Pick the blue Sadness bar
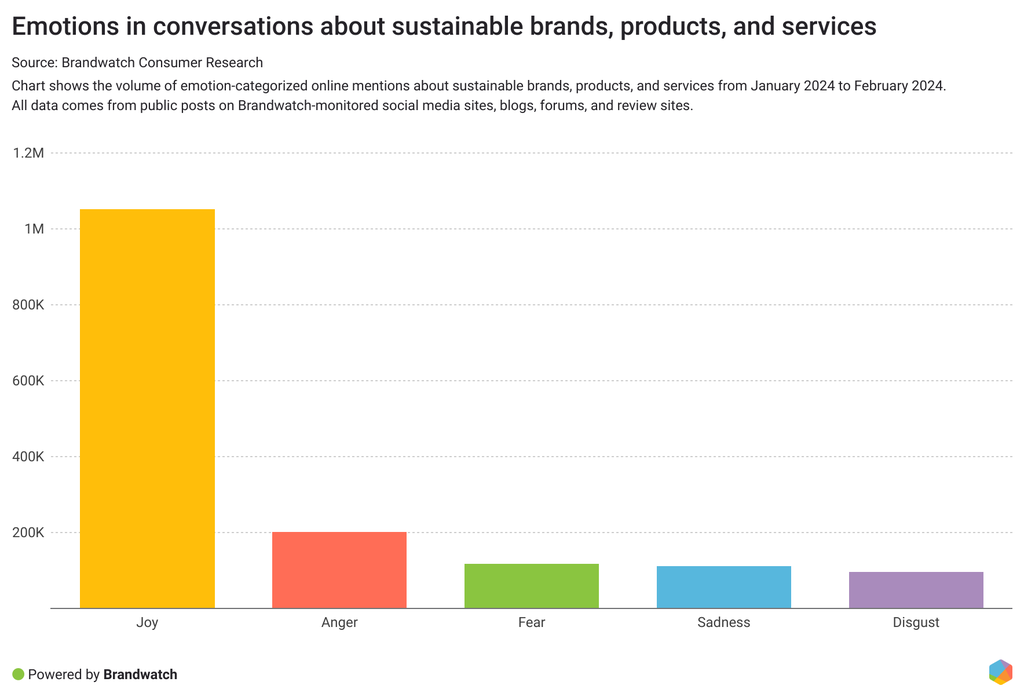1024x700 pixels. 723,587
